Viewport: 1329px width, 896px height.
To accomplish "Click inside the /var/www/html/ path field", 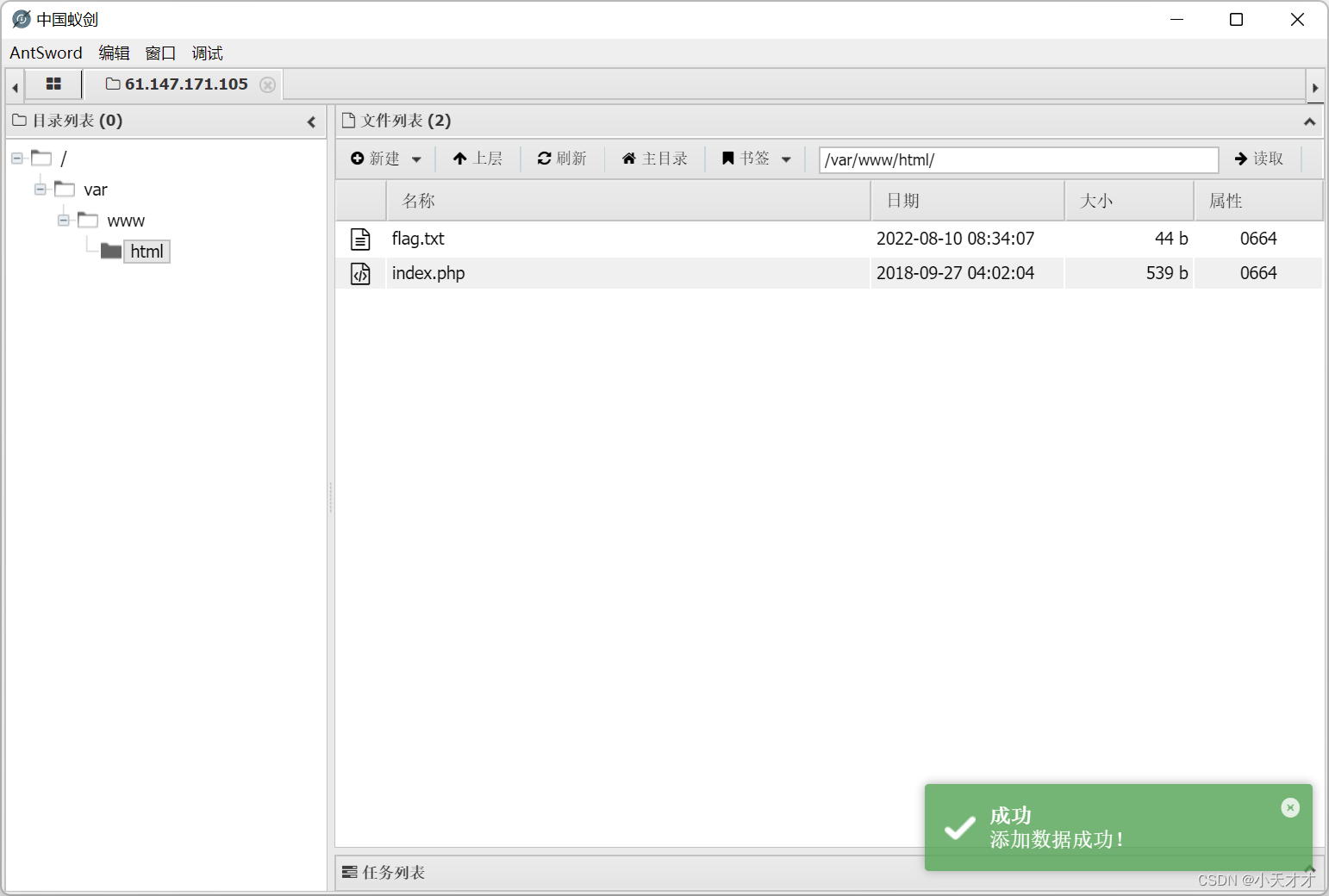I will (x=1017, y=159).
